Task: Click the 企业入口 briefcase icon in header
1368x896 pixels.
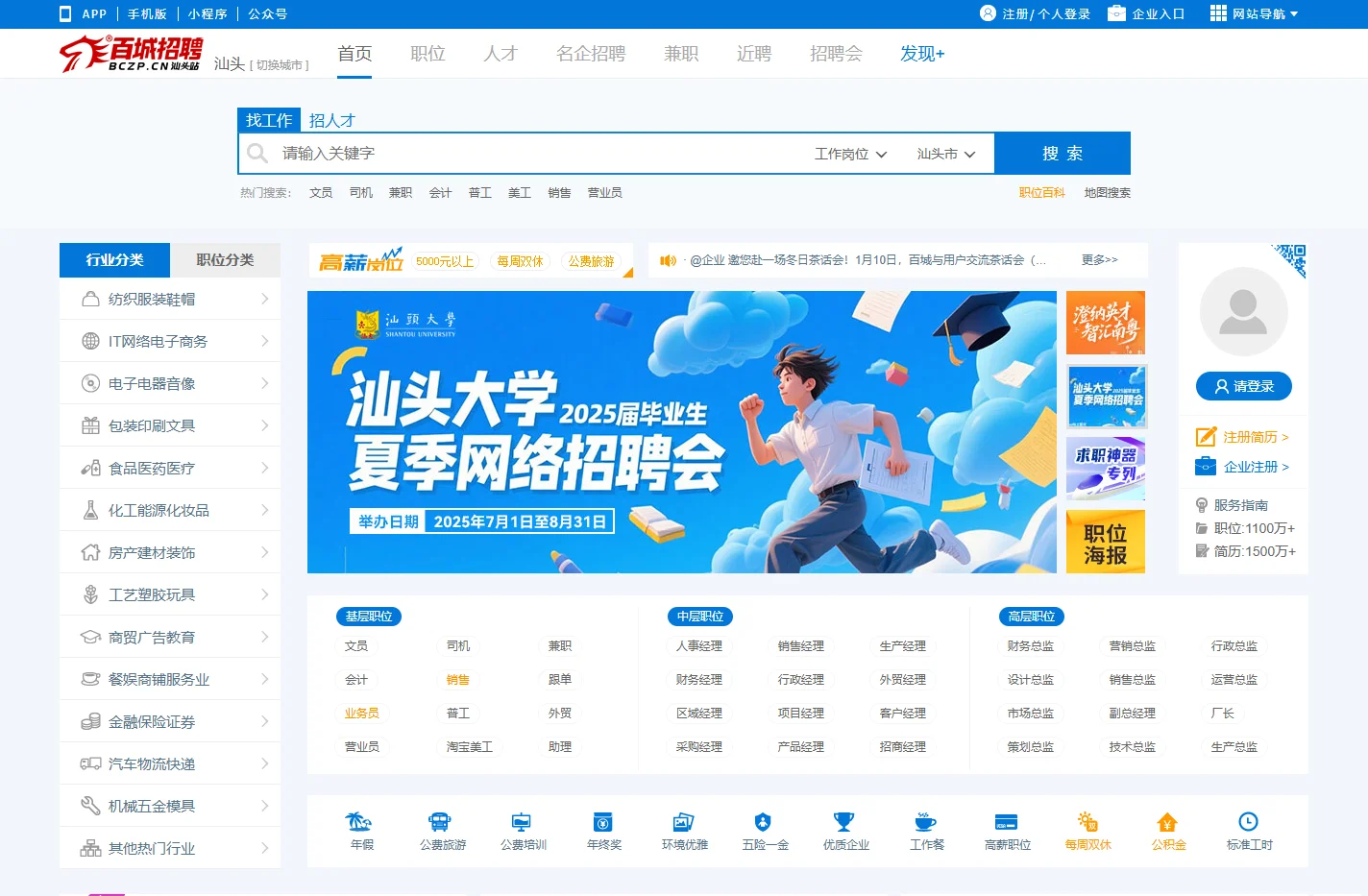Action: click(1116, 13)
